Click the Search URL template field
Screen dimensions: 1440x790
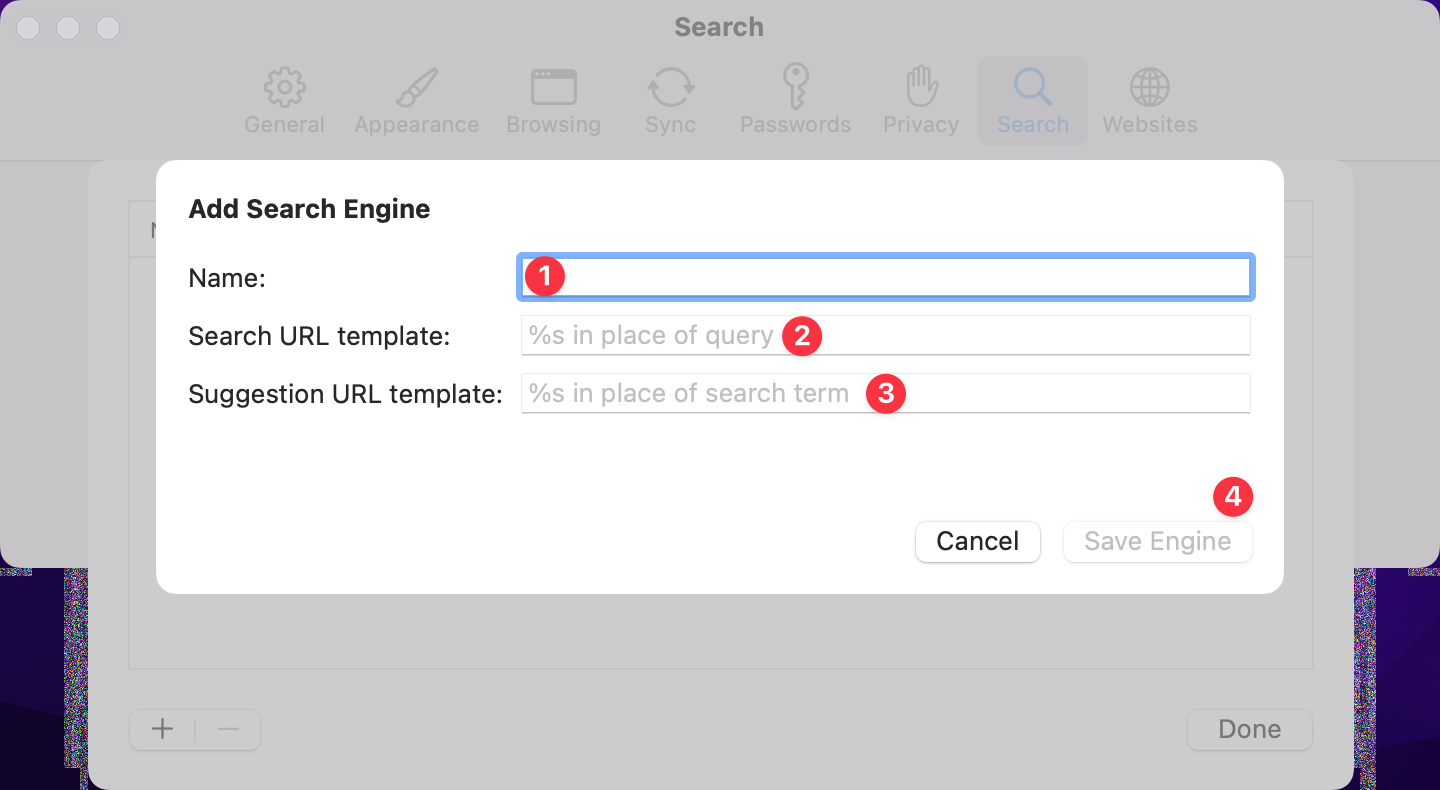pos(885,335)
